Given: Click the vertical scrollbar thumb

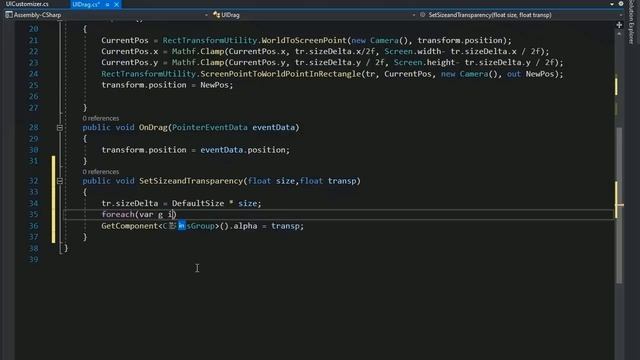Looking at the screenshot, I should point(619,205).
